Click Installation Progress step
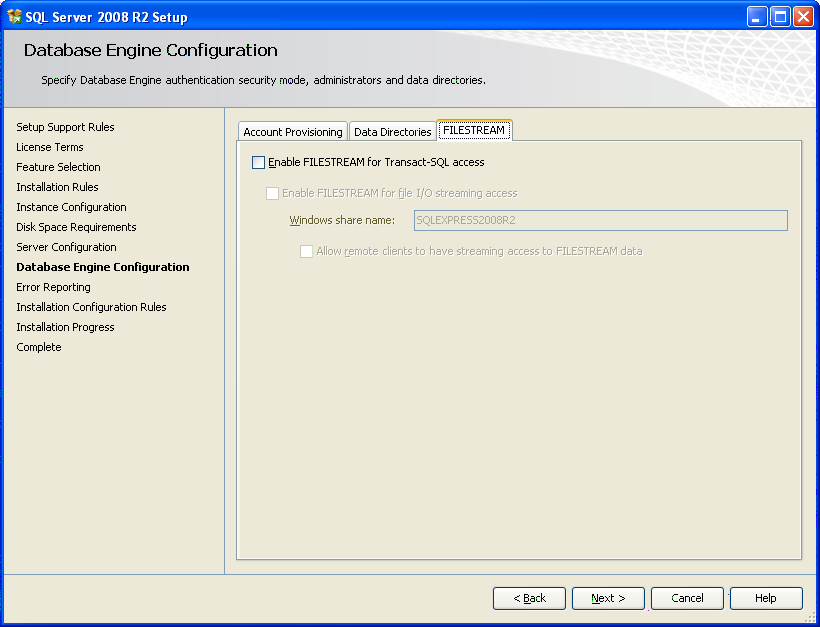This screenshot has height=627, width=820. point(65,327)
